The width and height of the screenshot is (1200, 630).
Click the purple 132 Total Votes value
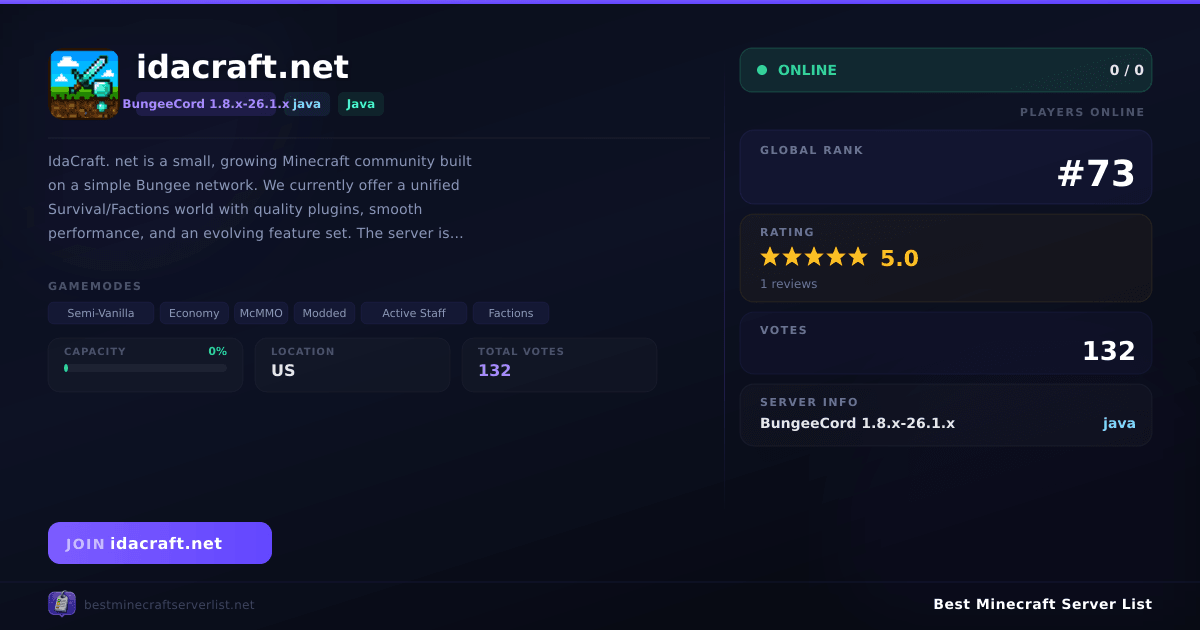[x=494, y=370]
